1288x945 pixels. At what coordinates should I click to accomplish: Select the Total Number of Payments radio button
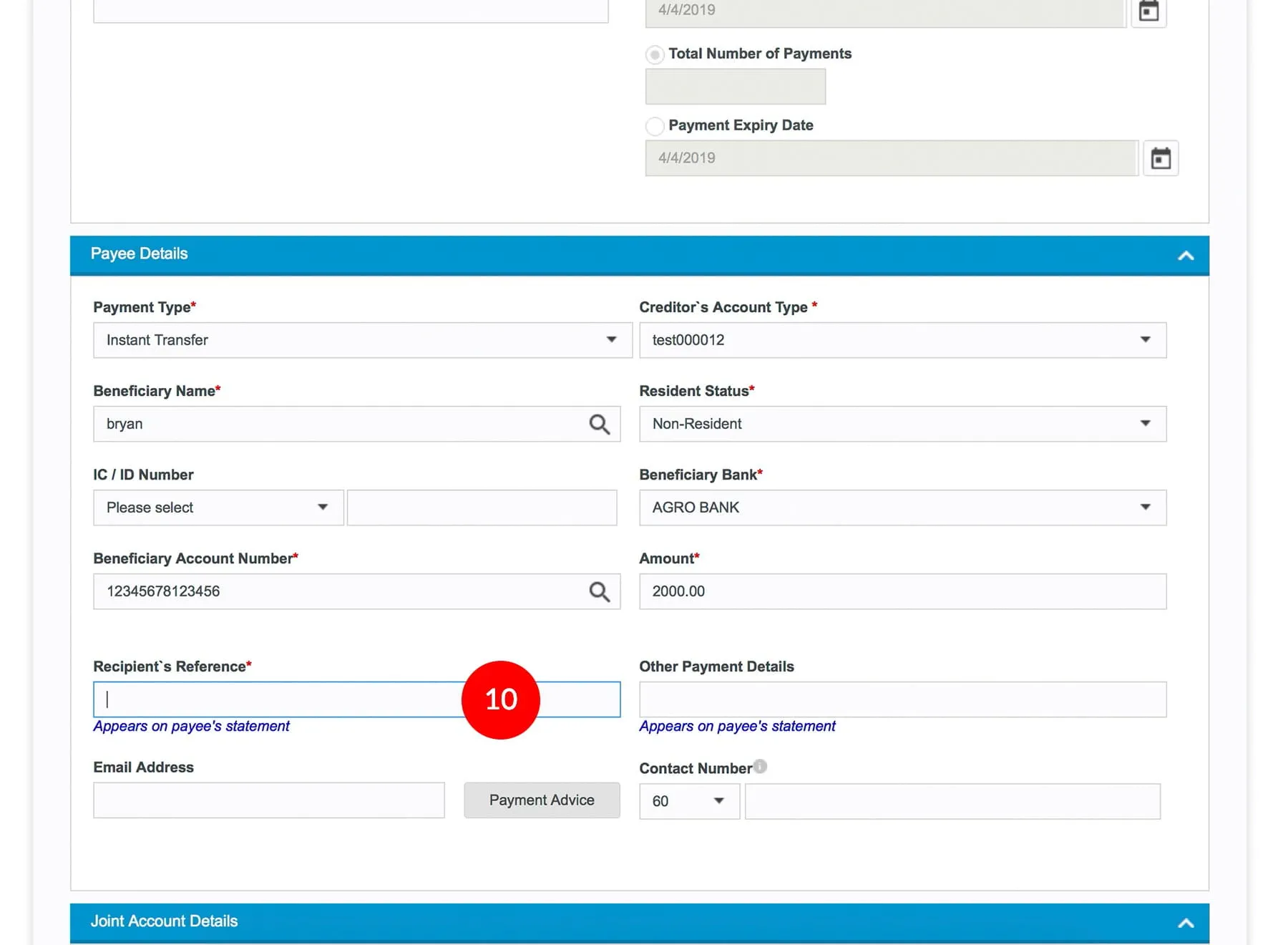655,54
